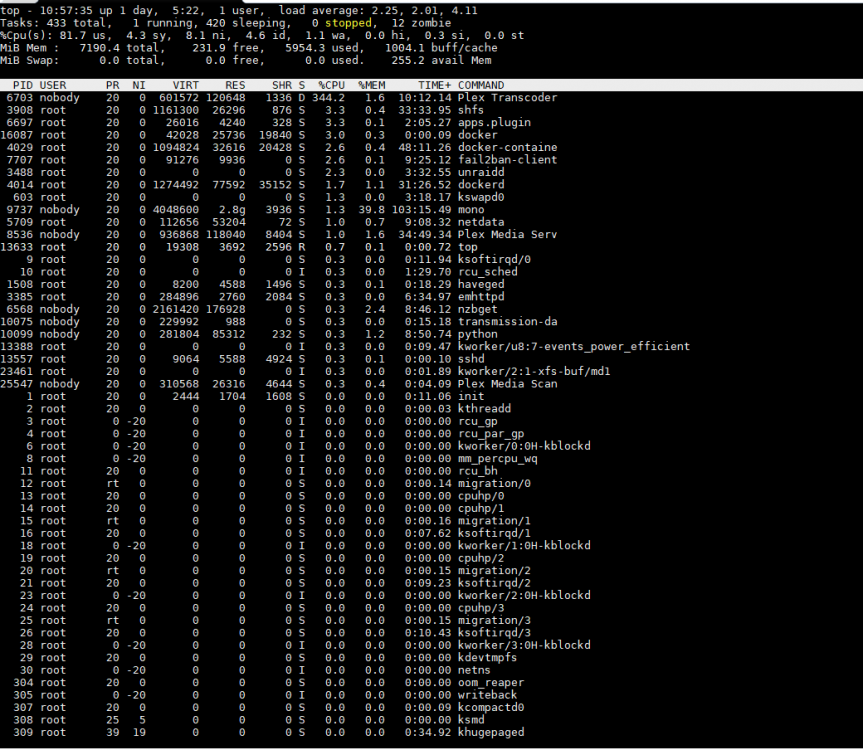The image size is (863, 750).
Task: Click the kworker/2:1-xfs-buf/md1 command
Action: [x=534, y=371]
